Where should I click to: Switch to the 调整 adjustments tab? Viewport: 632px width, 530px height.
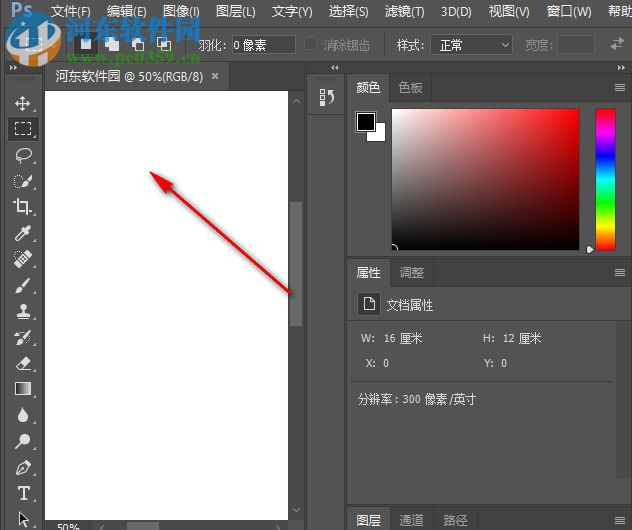point(412,273)
